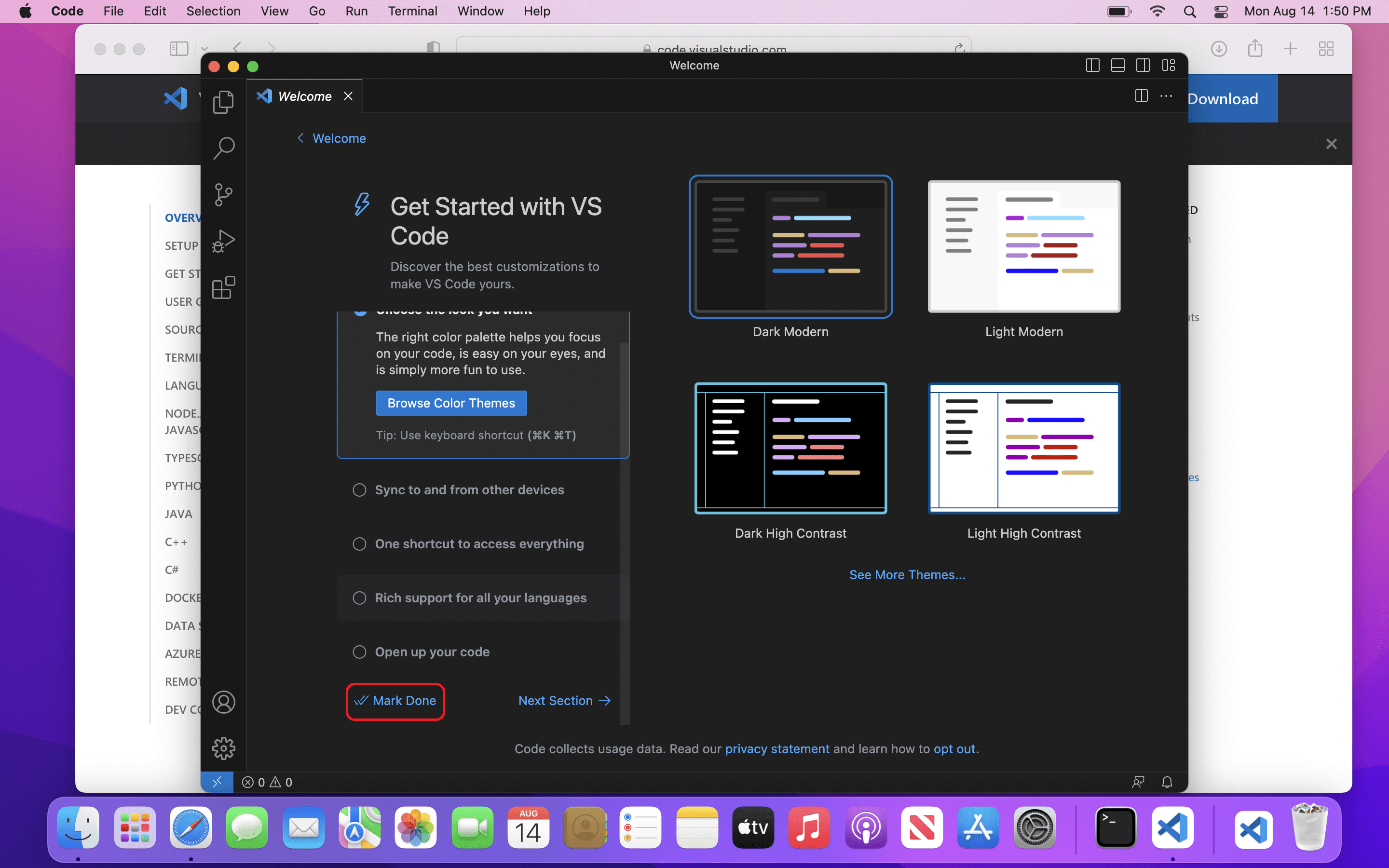
Task: Open the Manage gear icon
Action: [x=223, y=748]
